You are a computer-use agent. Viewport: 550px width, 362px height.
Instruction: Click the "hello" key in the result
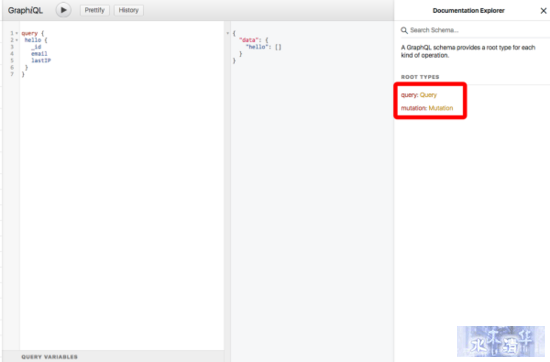point(256,47)
